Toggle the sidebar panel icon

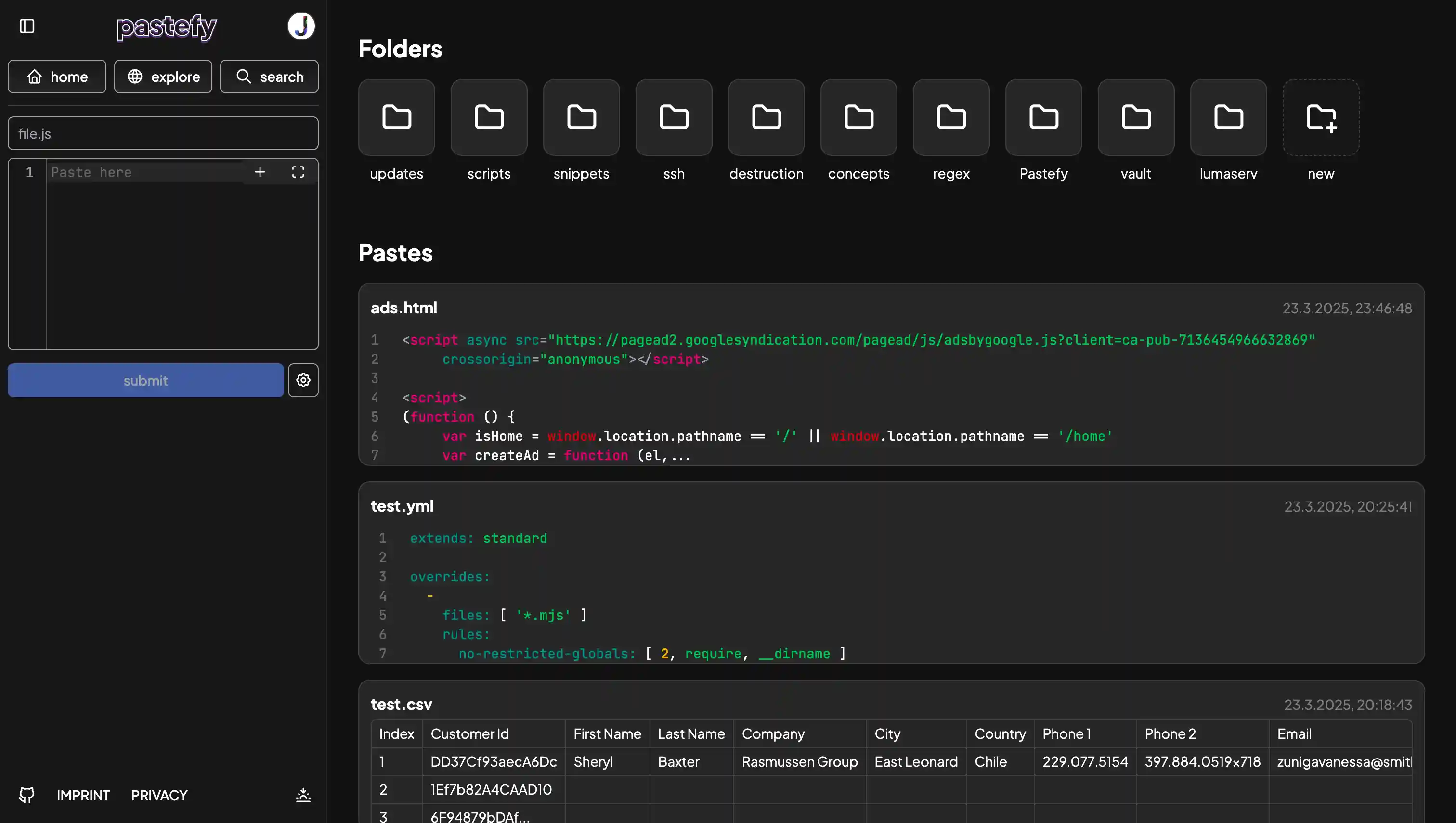point(27,26)
